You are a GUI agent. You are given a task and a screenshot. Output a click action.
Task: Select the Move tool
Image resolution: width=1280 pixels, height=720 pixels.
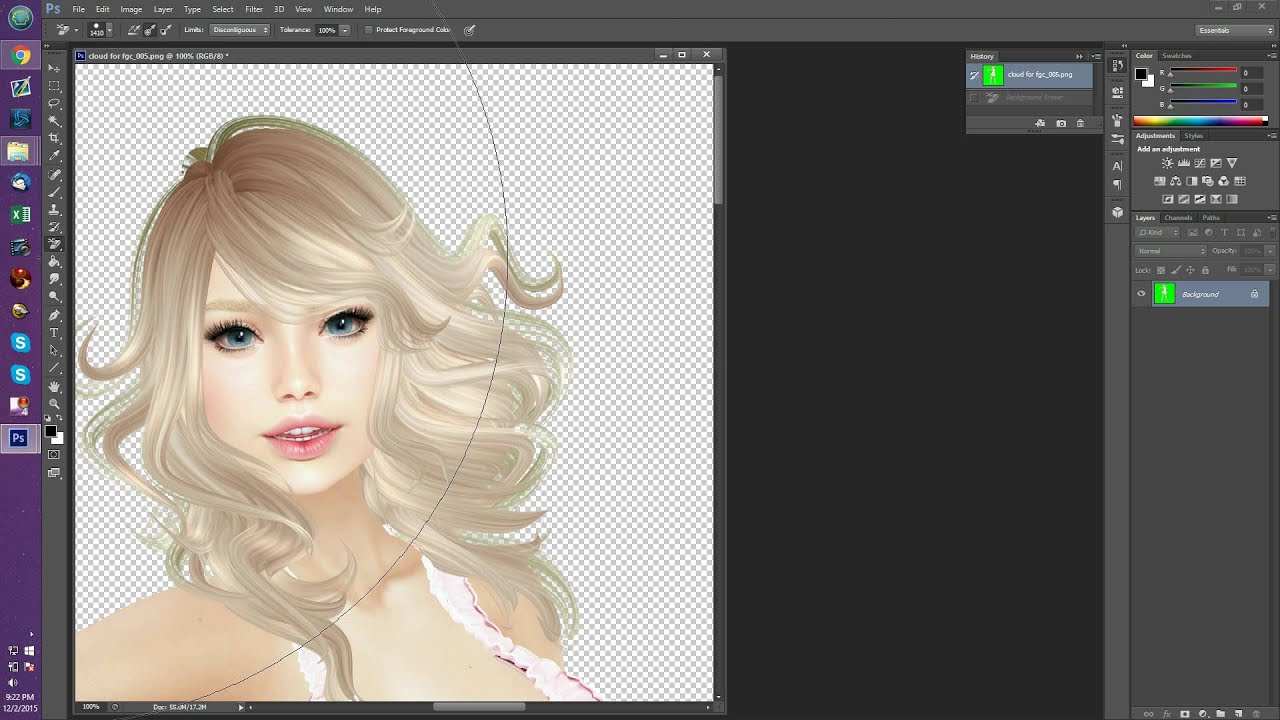[54, 68]
